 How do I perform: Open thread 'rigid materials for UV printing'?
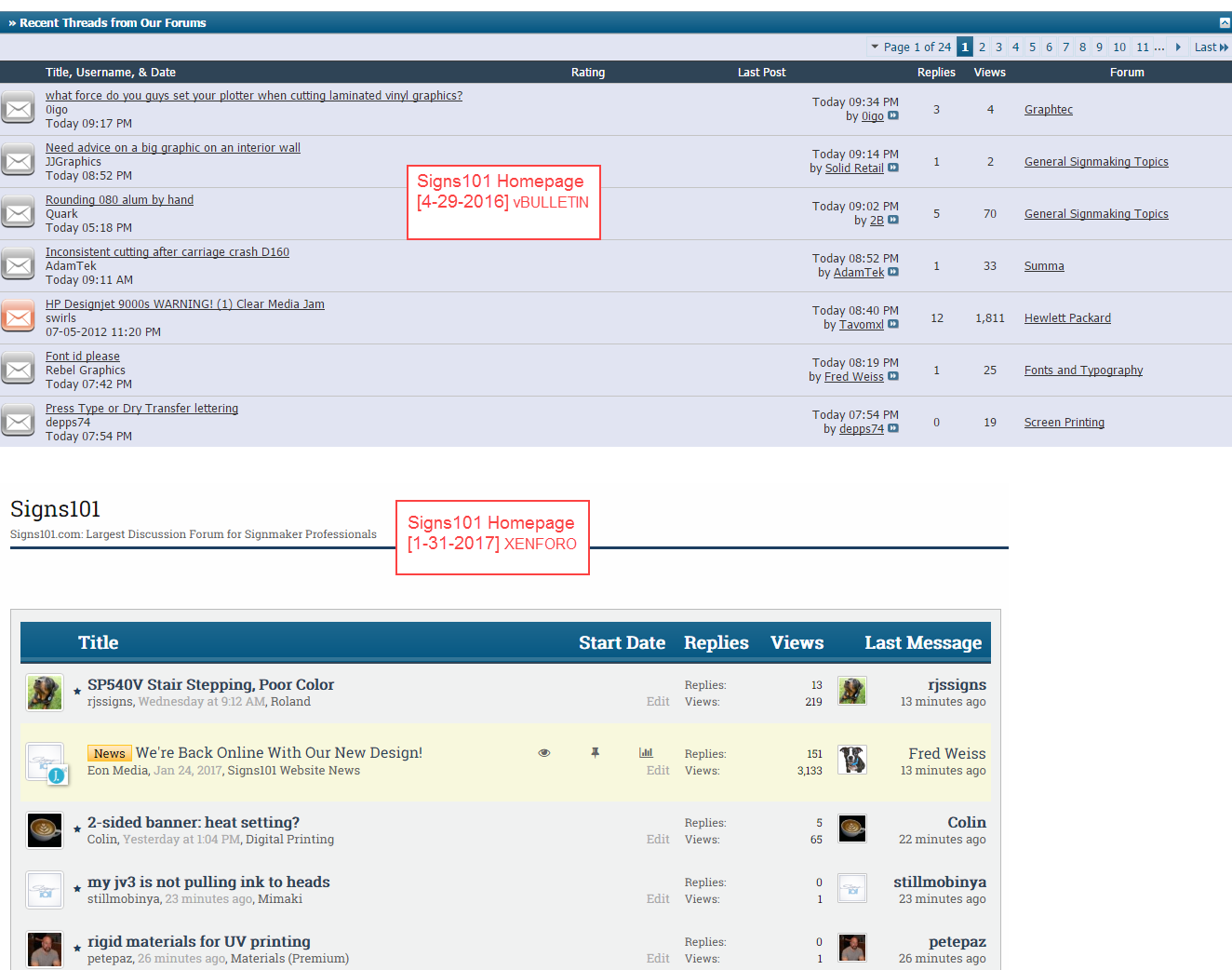pos(199,941)
